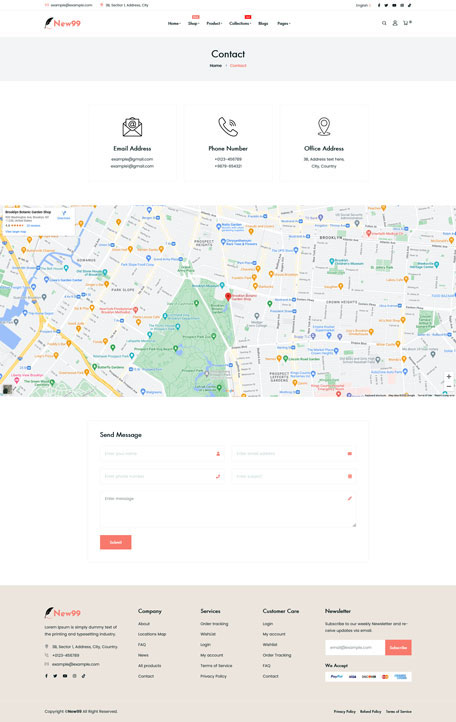Open the search icon in the header

click(384, 23)
